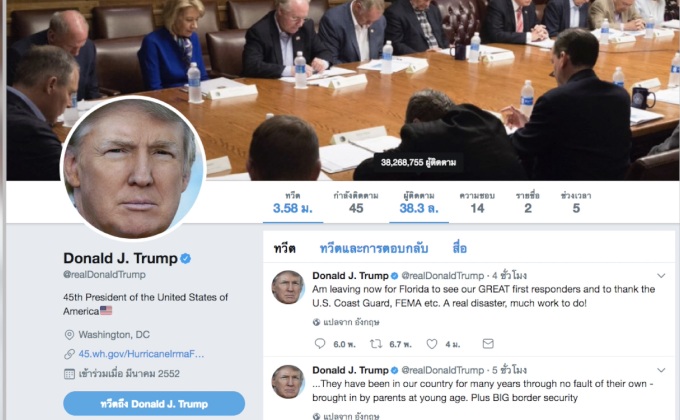Click the ทวีตถึง Donald J. Trump button
Screen dimensions: 680x420
[x=154, y=404]
